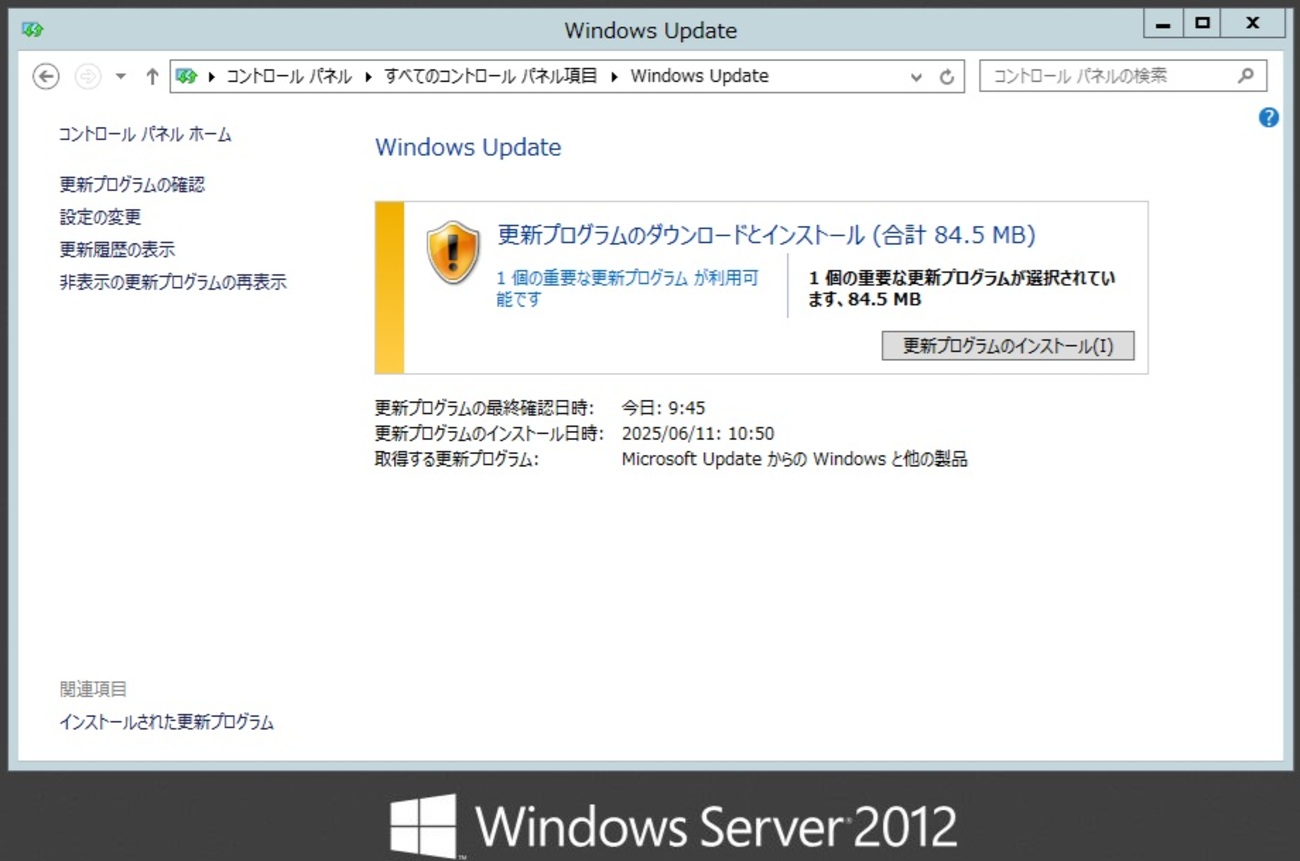This screenshot has height=861, width=1300.
Task: Refresh the address bar location
Action: 947,77
